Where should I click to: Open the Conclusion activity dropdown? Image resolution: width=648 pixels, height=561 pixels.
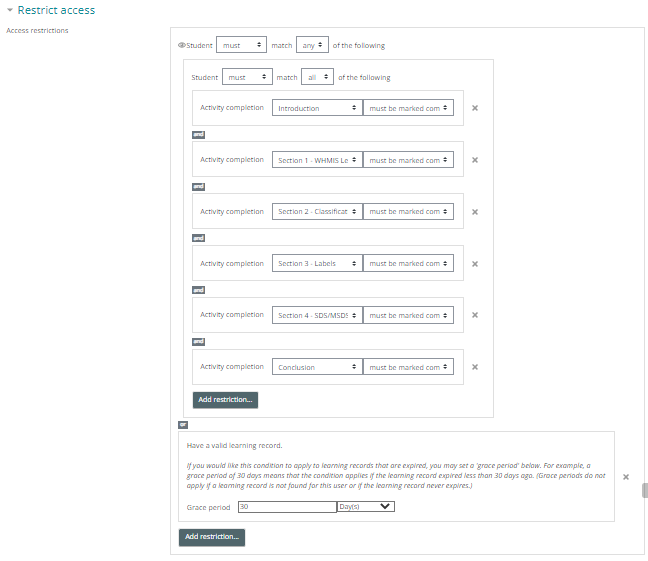(317, 367)
